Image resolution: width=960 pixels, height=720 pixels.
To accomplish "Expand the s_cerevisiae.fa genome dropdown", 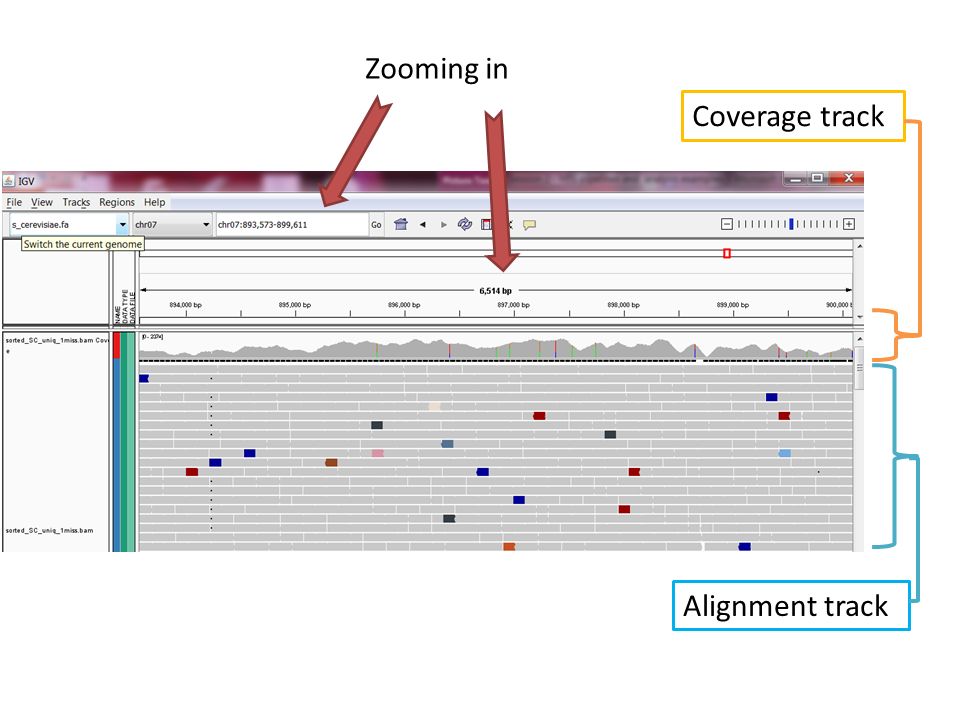I will (122, 225).
